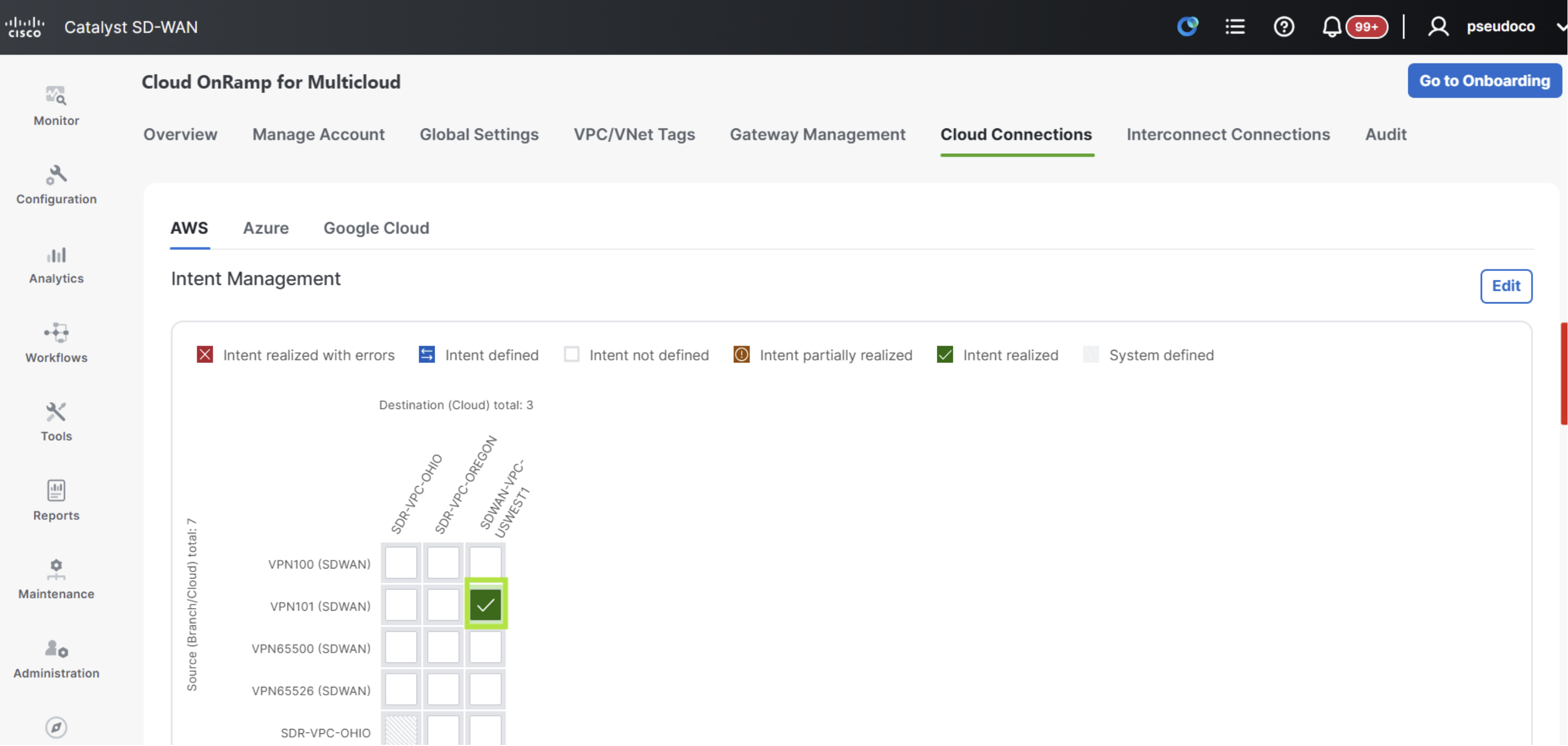Click the Intent realized with errors legend icon
Image resolution: width=1568 pixels, height=746 pixels.
205,355
